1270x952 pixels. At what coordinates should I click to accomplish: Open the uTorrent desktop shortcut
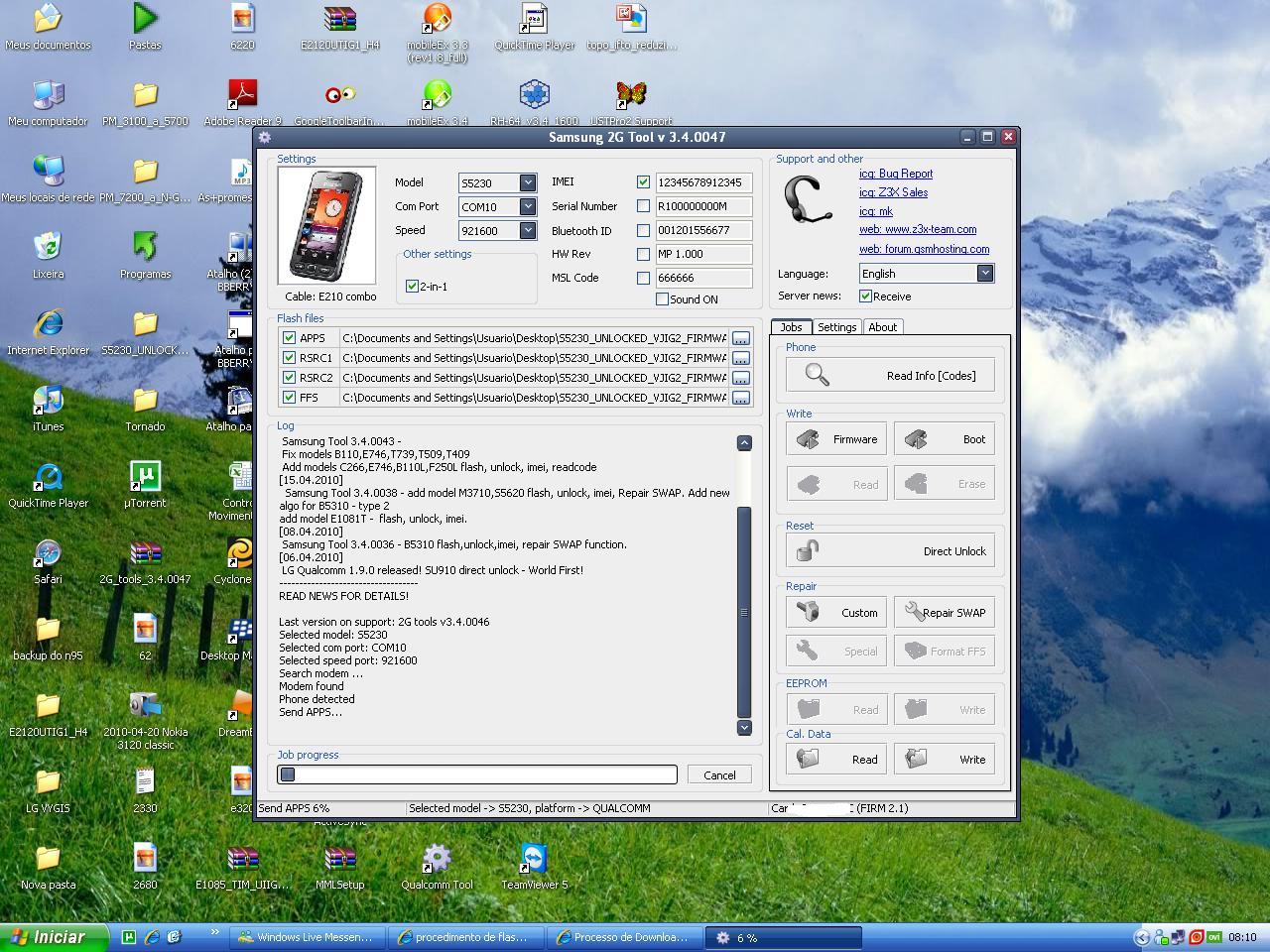[x=145, y=485]
